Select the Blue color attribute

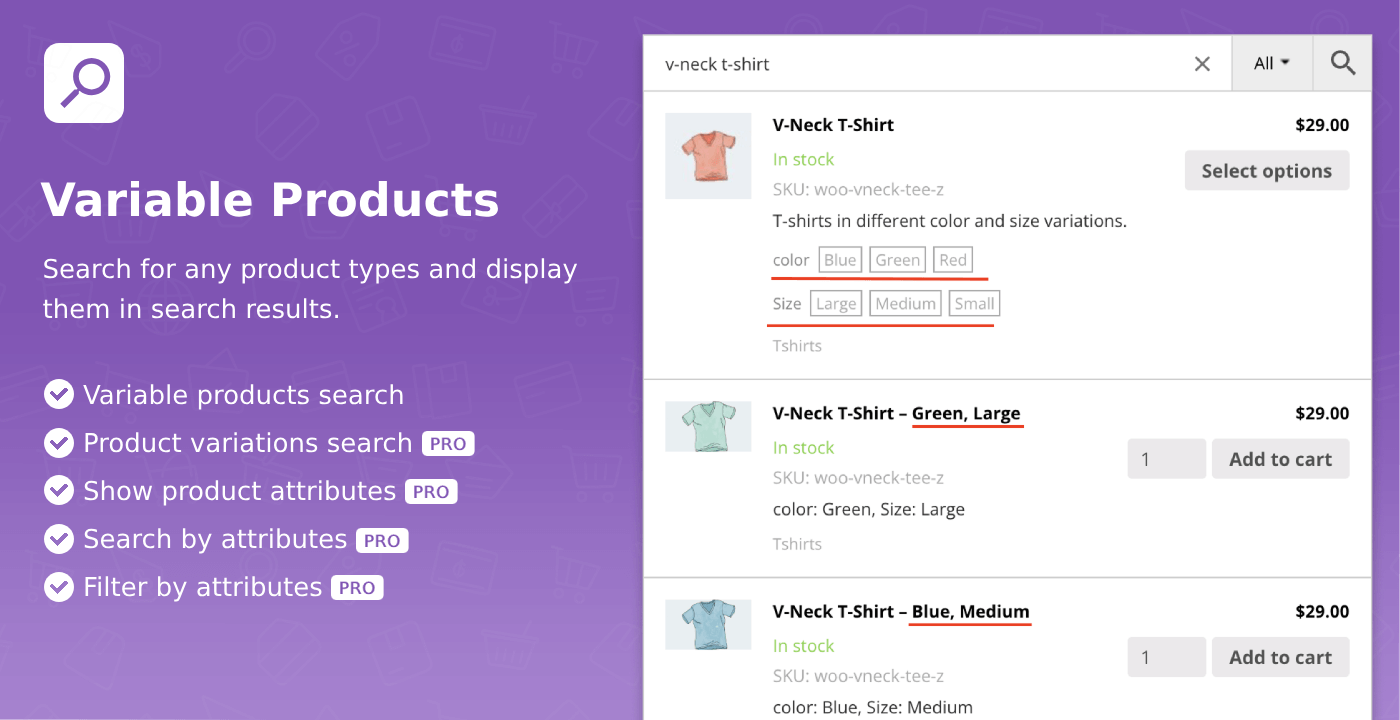(x=840, y=260)
